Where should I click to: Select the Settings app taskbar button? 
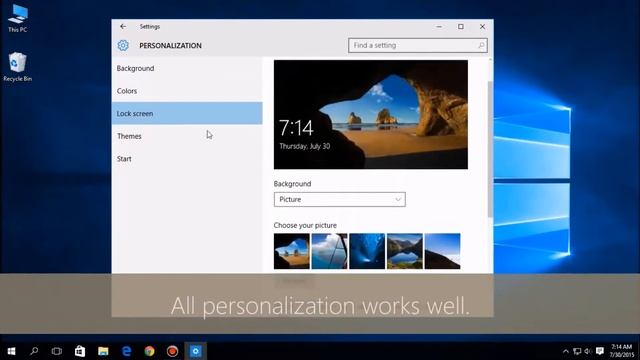[x=196, y=351]
